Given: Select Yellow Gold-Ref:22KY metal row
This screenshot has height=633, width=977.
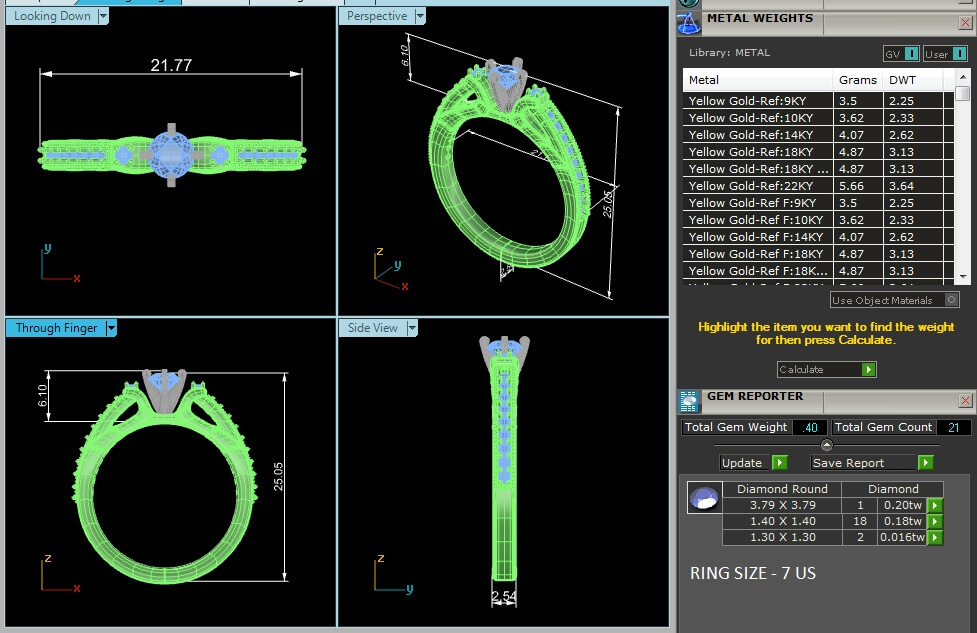Looking at the screenshot, I should (x=757, y=186).
